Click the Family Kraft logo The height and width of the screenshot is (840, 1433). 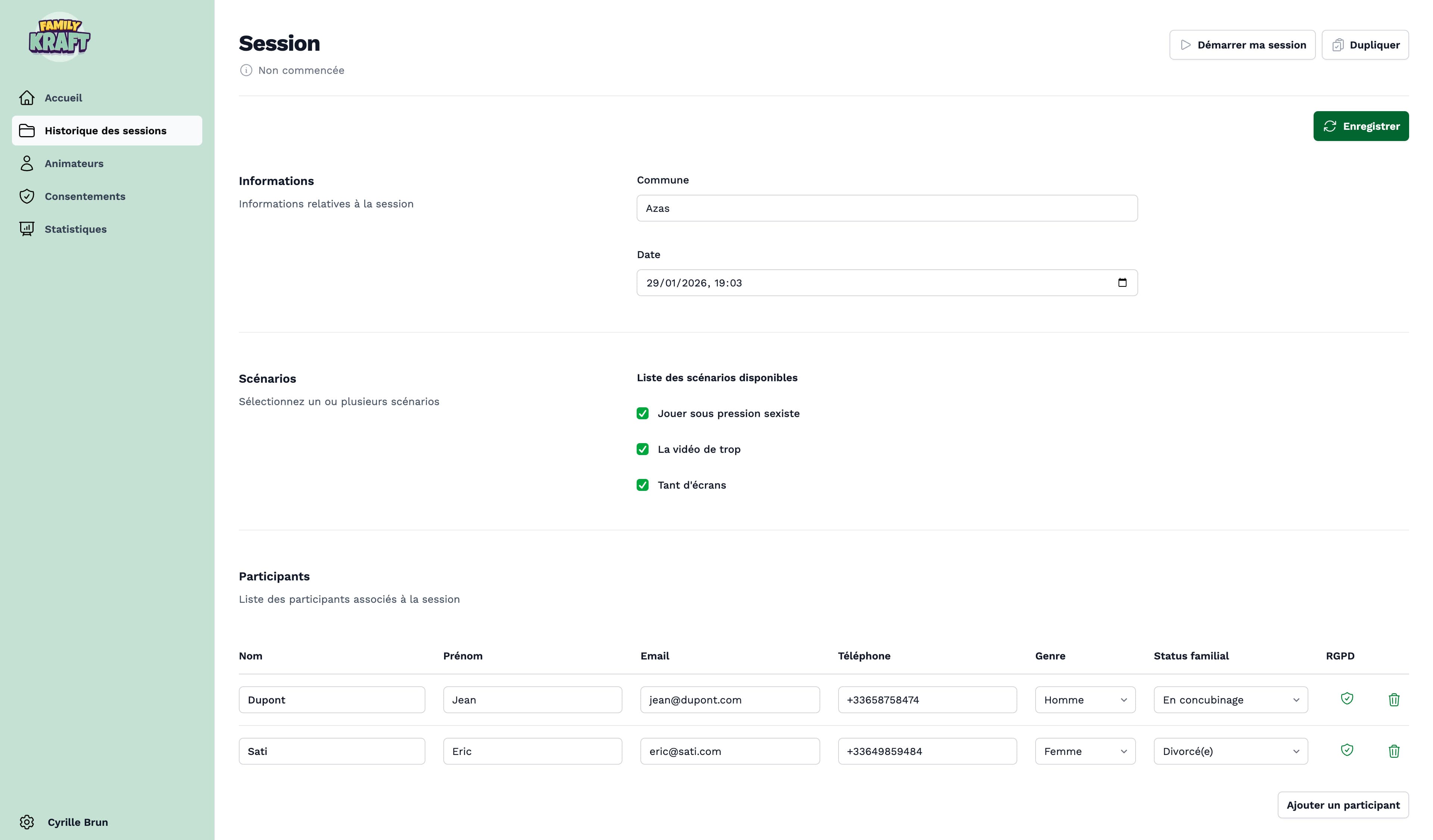coord(59,37)
